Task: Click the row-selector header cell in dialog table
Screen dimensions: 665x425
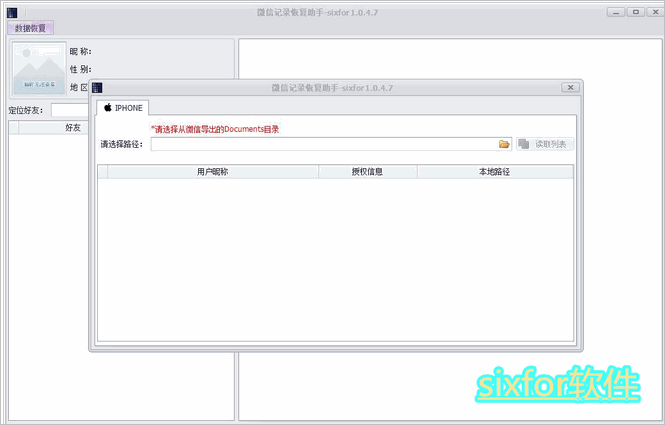Action: (x=103, y=172)
